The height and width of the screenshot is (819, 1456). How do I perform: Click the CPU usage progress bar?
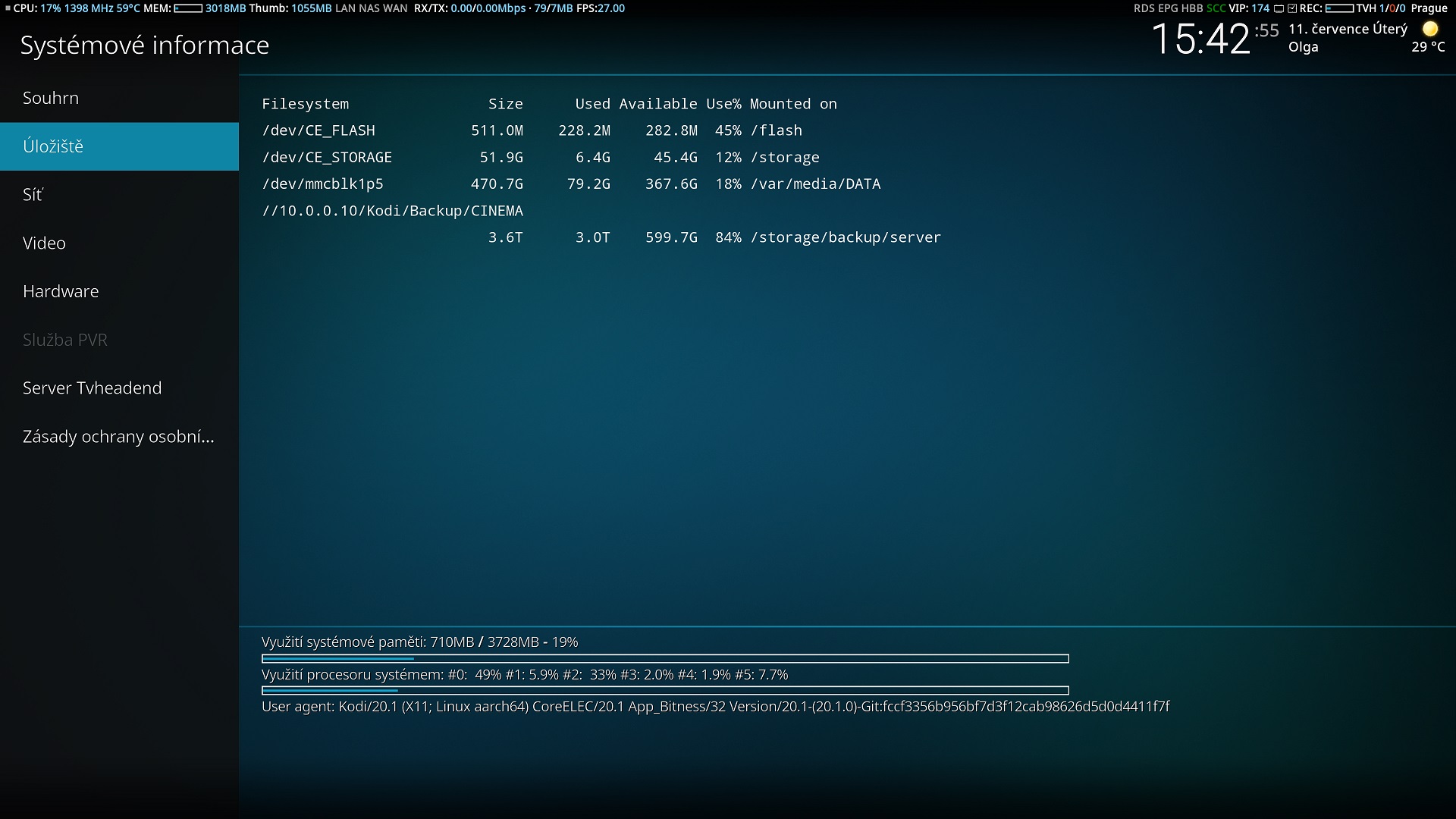point(664,691)
